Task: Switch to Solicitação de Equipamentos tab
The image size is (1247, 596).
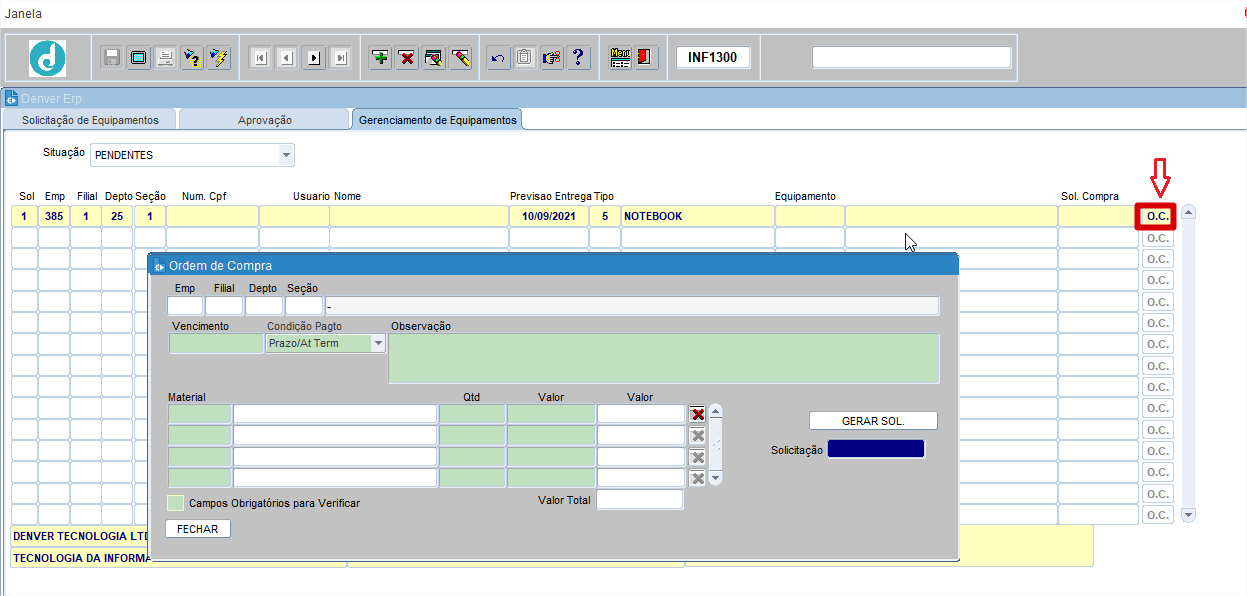Action: [x=90, y=120]
